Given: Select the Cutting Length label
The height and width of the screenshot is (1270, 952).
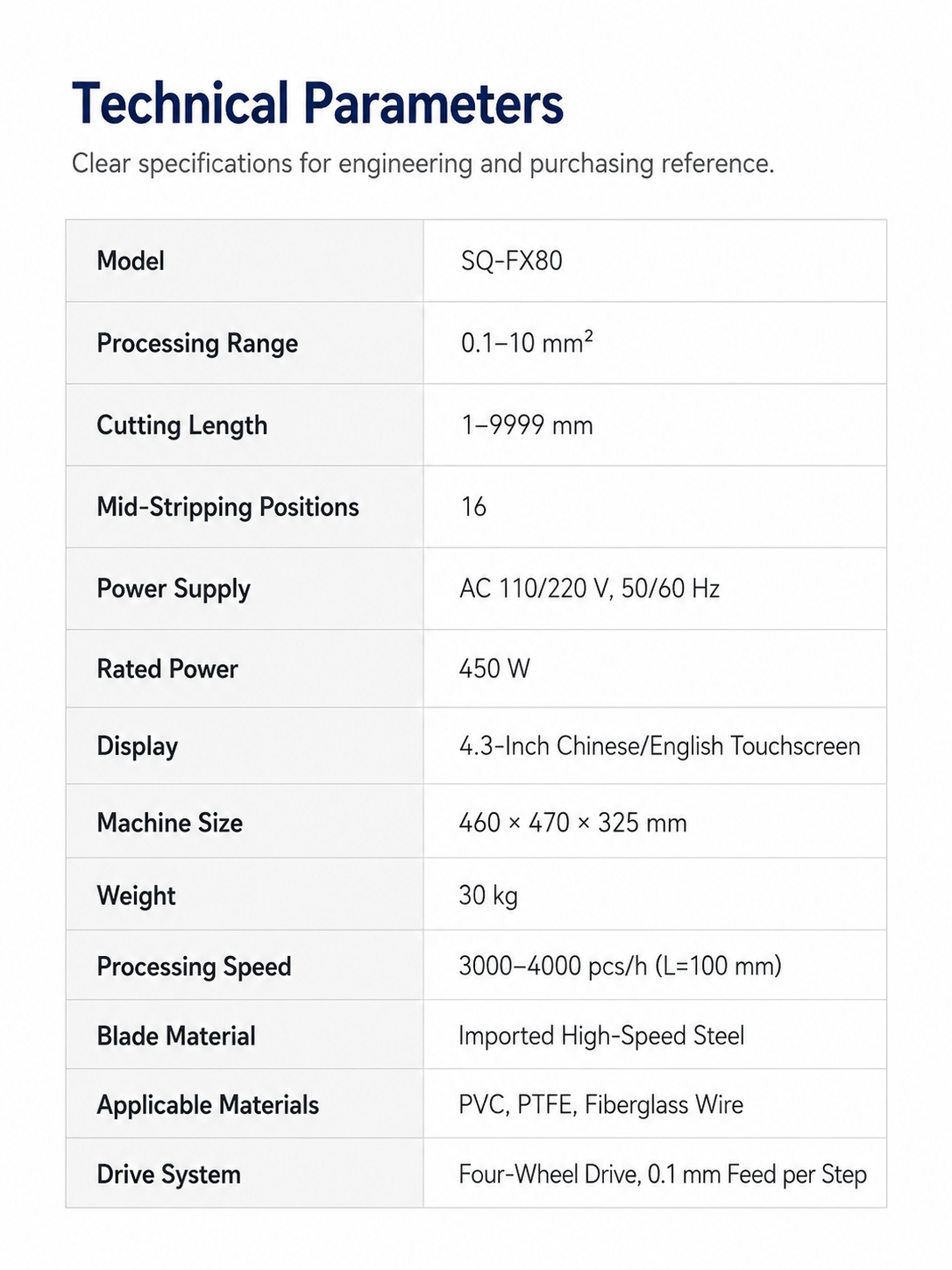Looking at the screenshot, I should pos(182,425).
